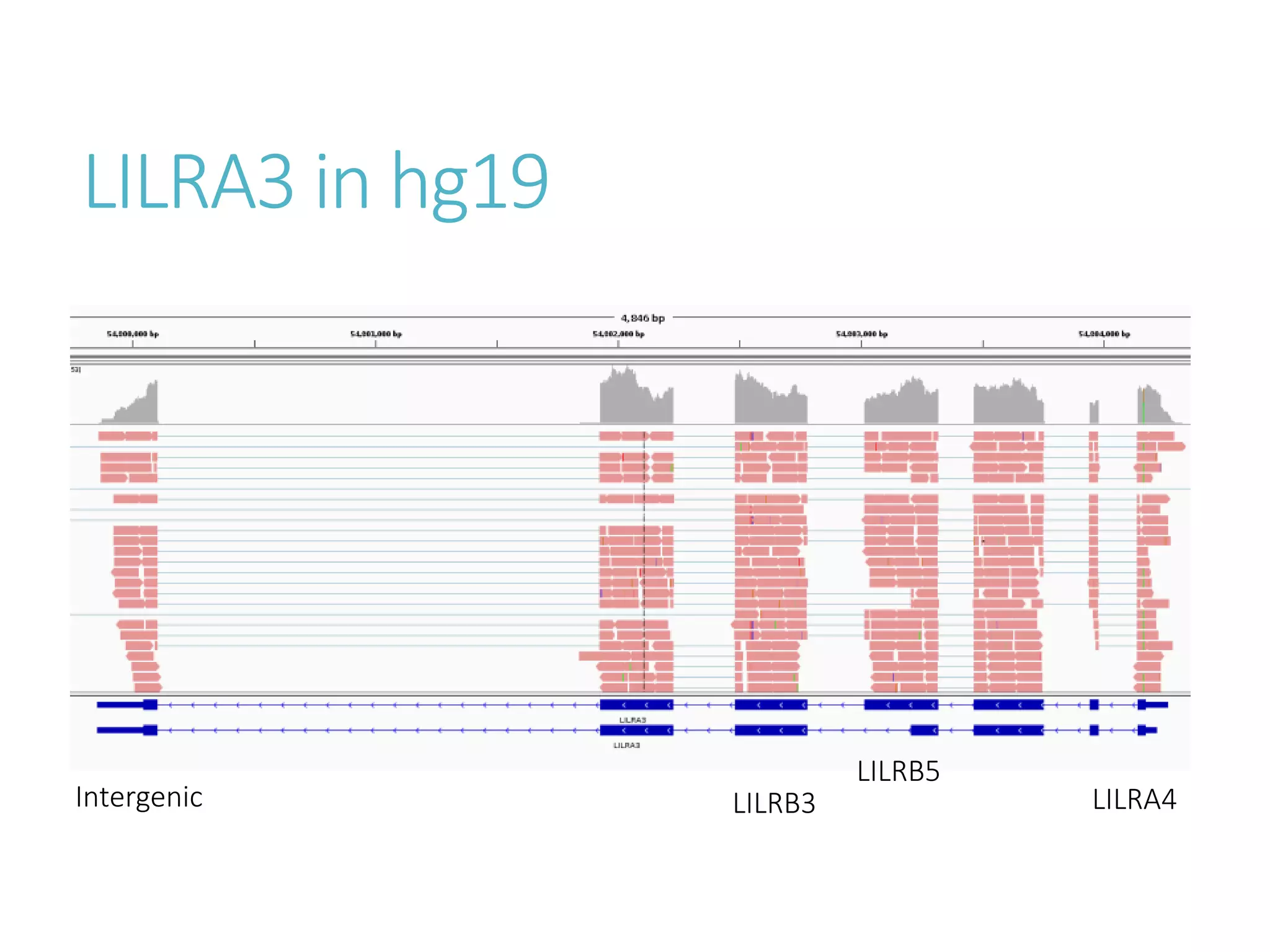Select the 'LILRA4' text label
Image resolution: width=1270 pixels, height=952 pixels.
pyautogui.click(x=1134, y=800)
